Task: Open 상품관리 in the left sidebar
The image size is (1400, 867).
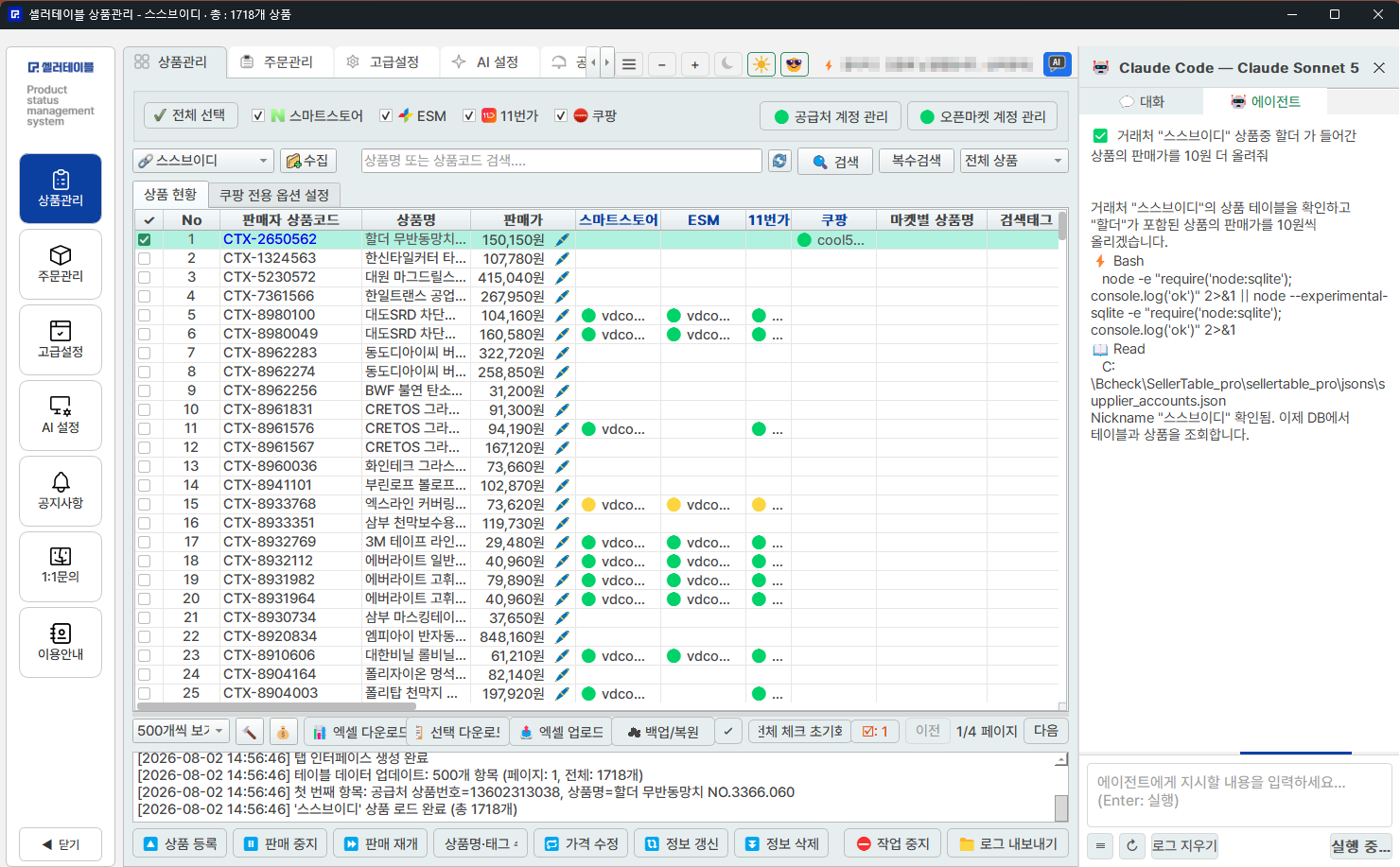Action: point(61,189)
